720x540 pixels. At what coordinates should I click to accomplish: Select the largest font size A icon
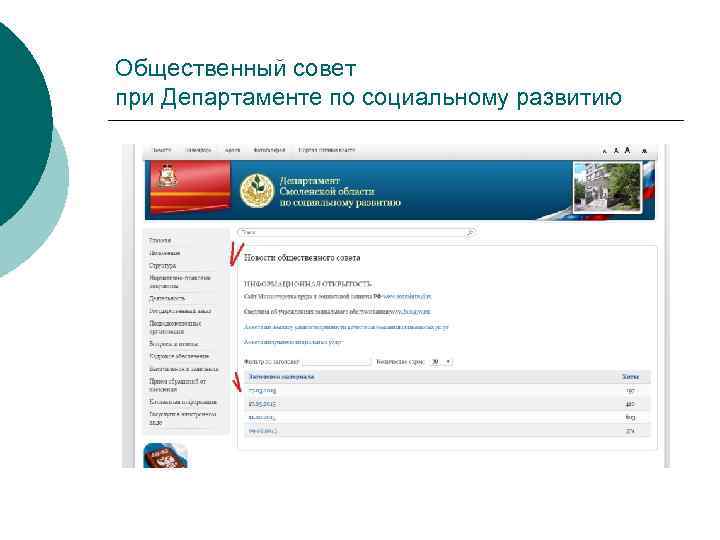tap(628, 150)
